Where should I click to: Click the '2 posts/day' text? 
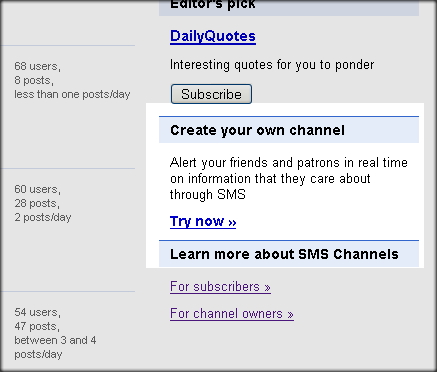[43, 217]
